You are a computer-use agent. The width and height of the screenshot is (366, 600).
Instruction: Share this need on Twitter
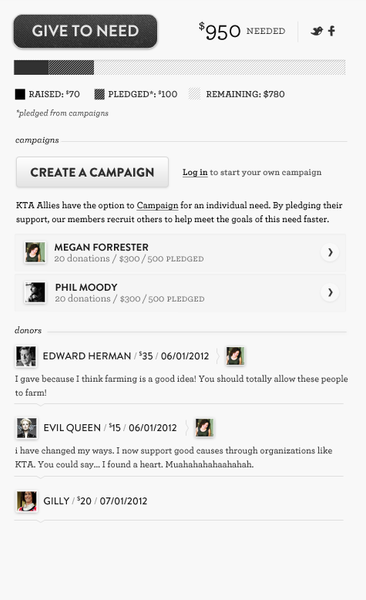click(x=316, y=31)
